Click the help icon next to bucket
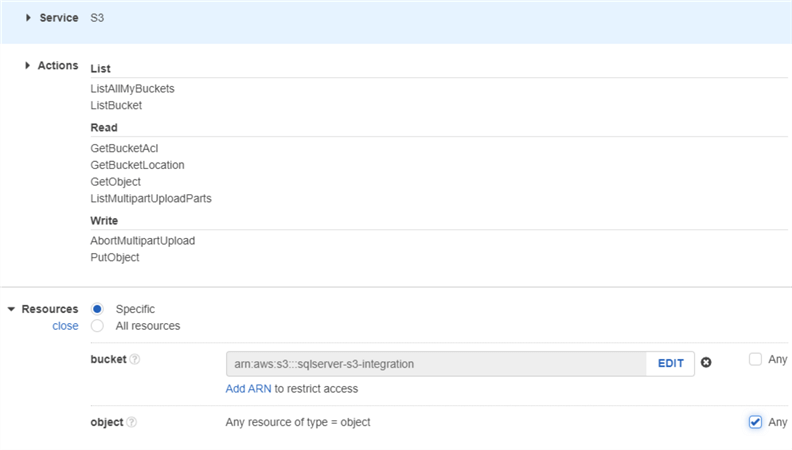The height and width of the screenshot is (450, 792). click(134, 359)
